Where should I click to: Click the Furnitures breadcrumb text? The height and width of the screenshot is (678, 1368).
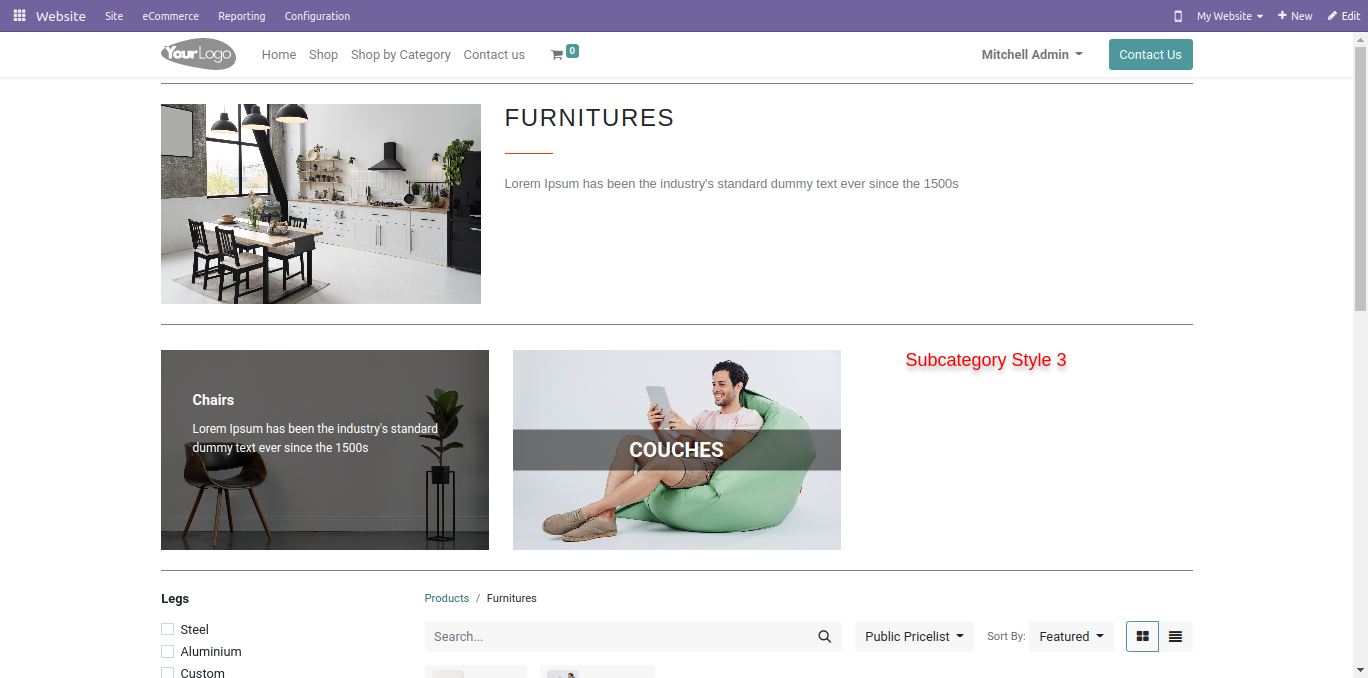[x=512, y=598]
